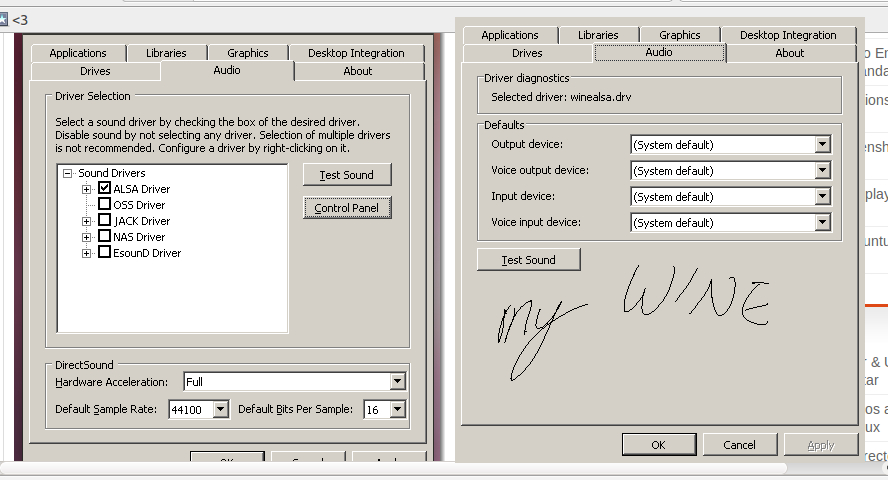
Task: Click Test Sound in Driver Selection
Action: pyautogui.click(x=347, y=175)
